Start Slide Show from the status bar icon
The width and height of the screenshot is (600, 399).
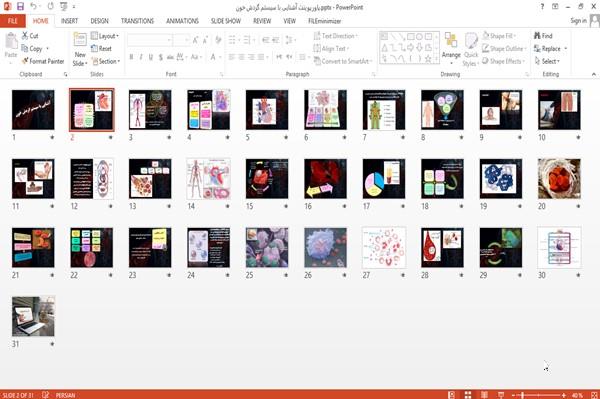tap(501, 394)
